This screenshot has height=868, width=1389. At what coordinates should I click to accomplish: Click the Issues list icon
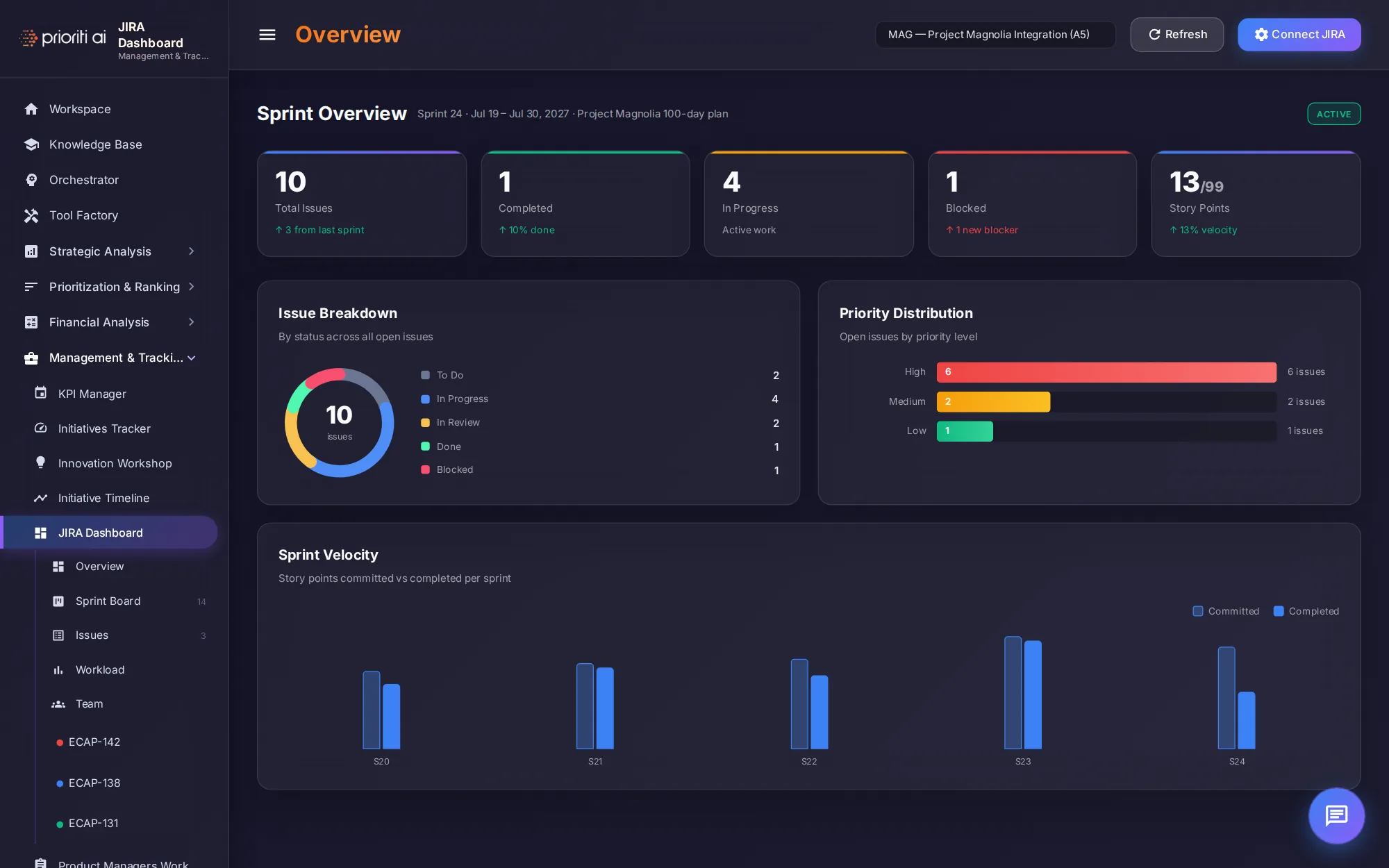(58, 635)
